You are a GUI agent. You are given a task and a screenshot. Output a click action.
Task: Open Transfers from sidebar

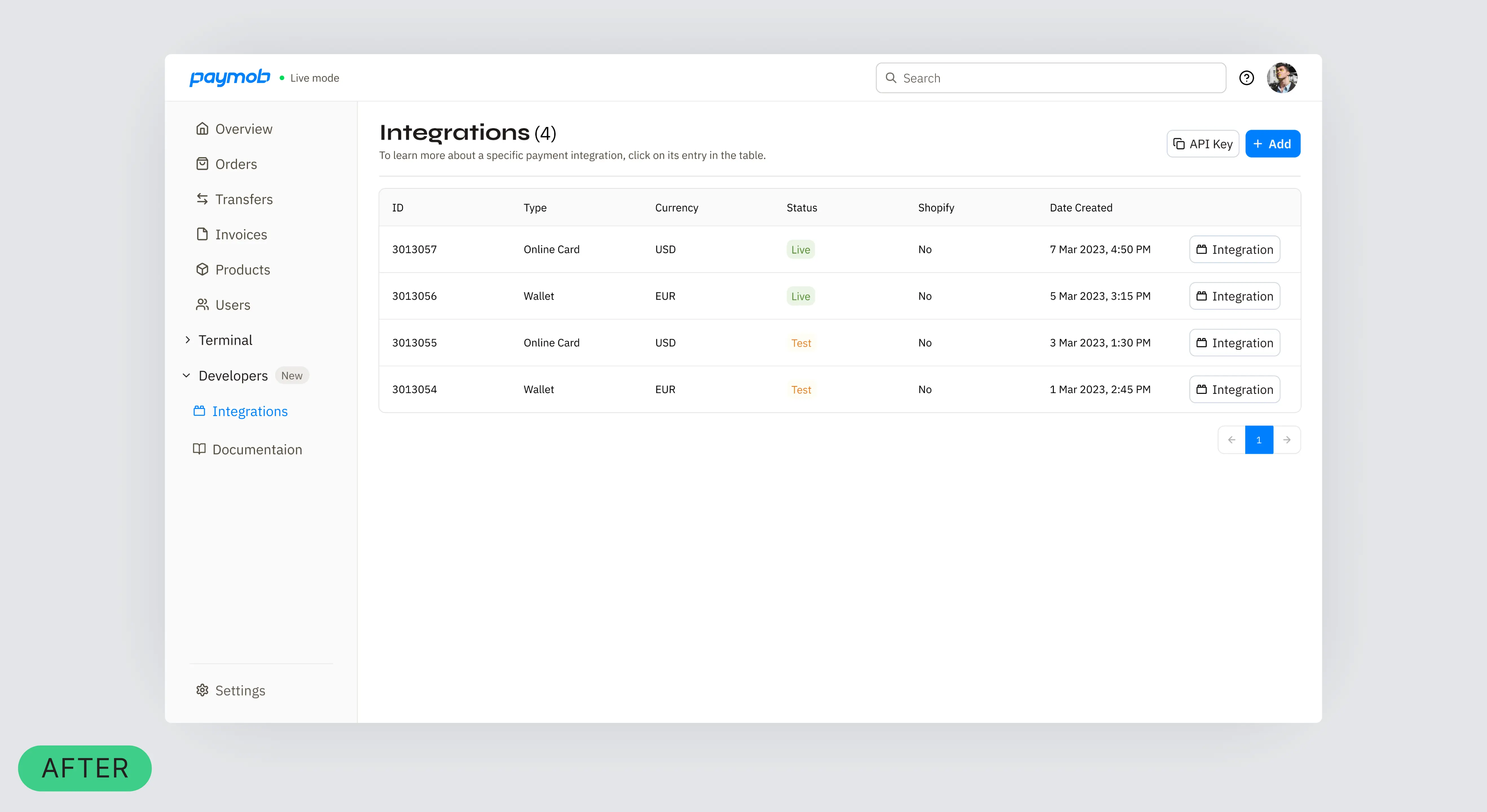[x=243, y=199]
